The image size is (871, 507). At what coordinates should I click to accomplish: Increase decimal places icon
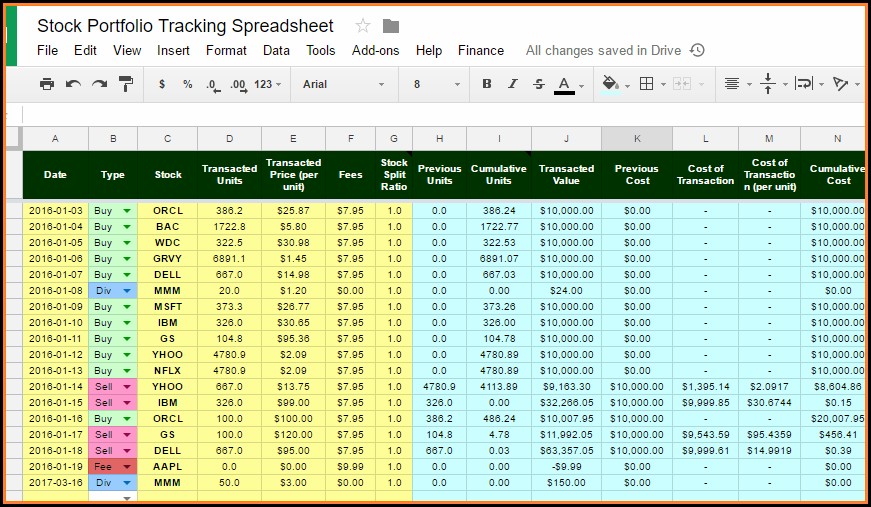(239, 85)
